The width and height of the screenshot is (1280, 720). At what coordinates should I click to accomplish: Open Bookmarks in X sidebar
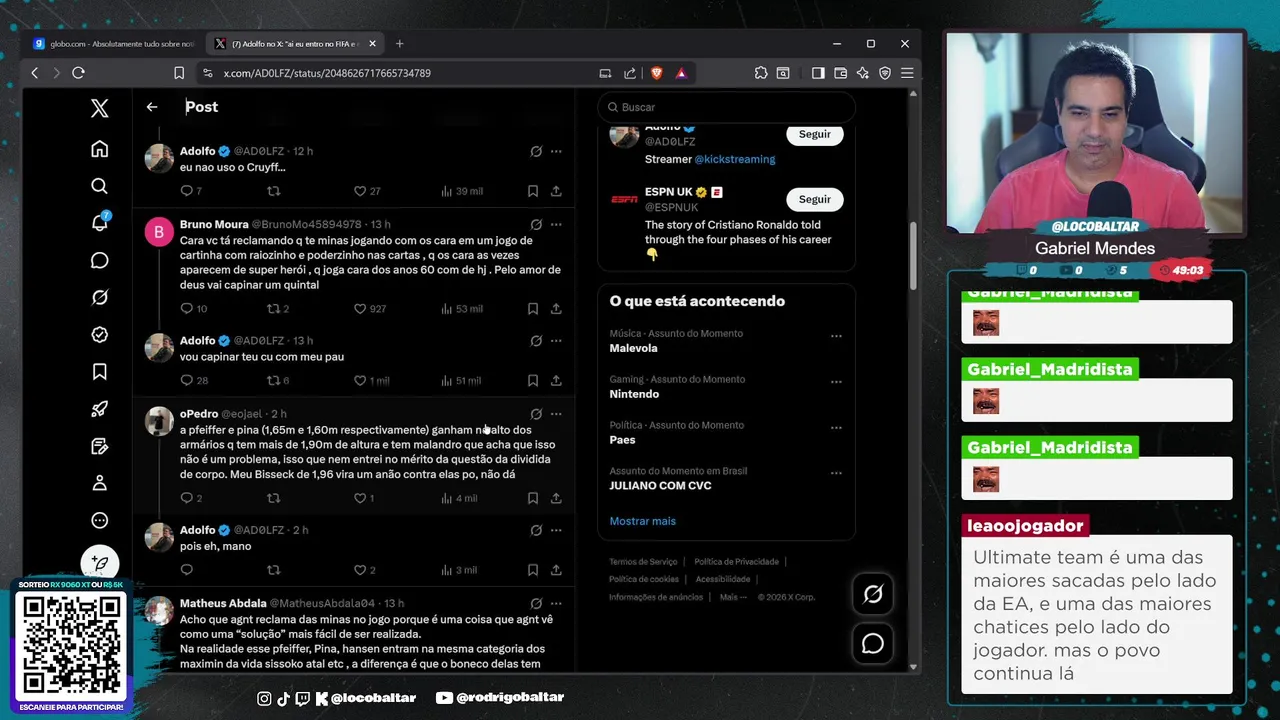pyautogui.click(x=99, y=372)
